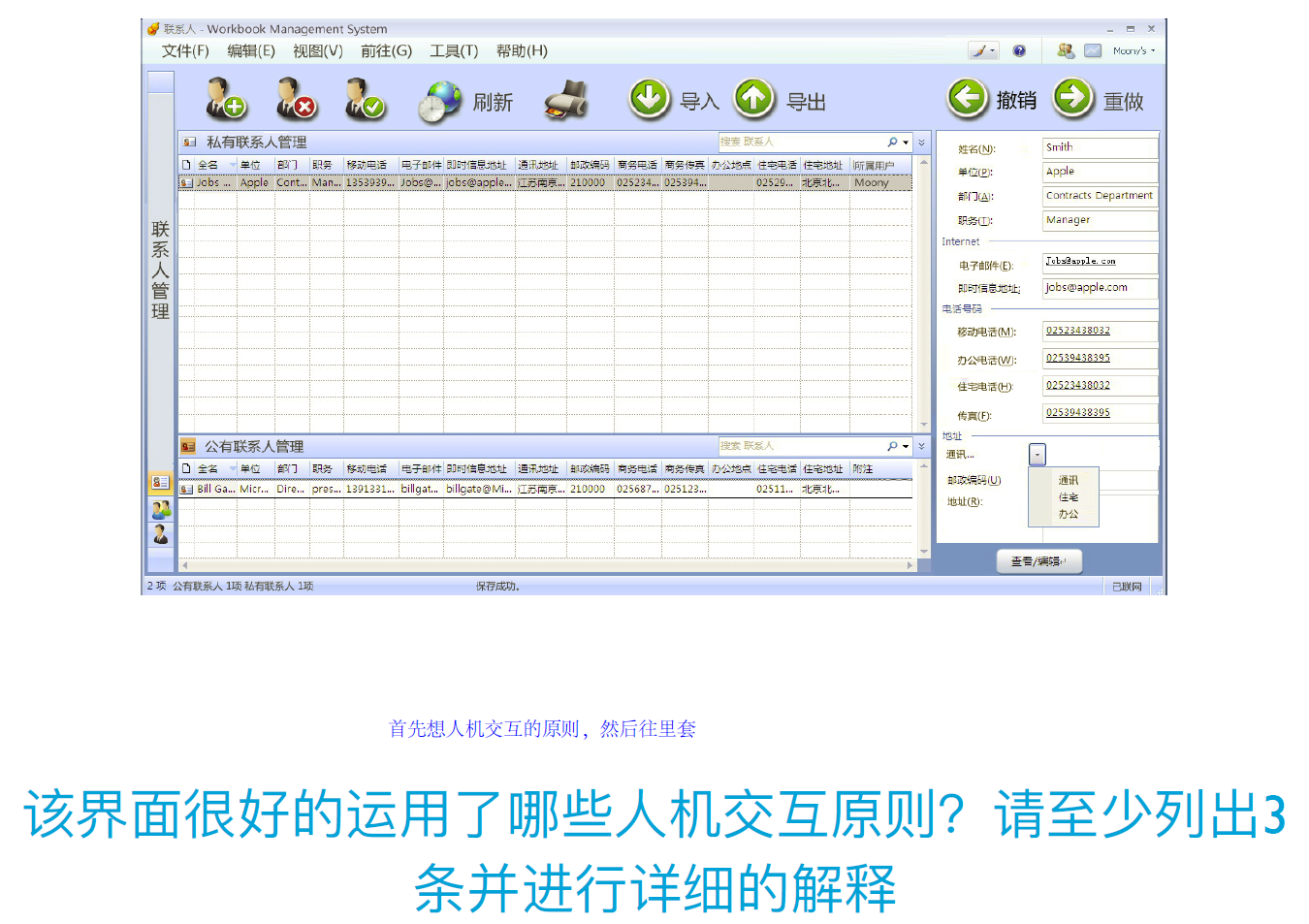This screenshot has width=1309, height=924.
Task: Click 邮政编码 column header in public table
Action: 590,469
